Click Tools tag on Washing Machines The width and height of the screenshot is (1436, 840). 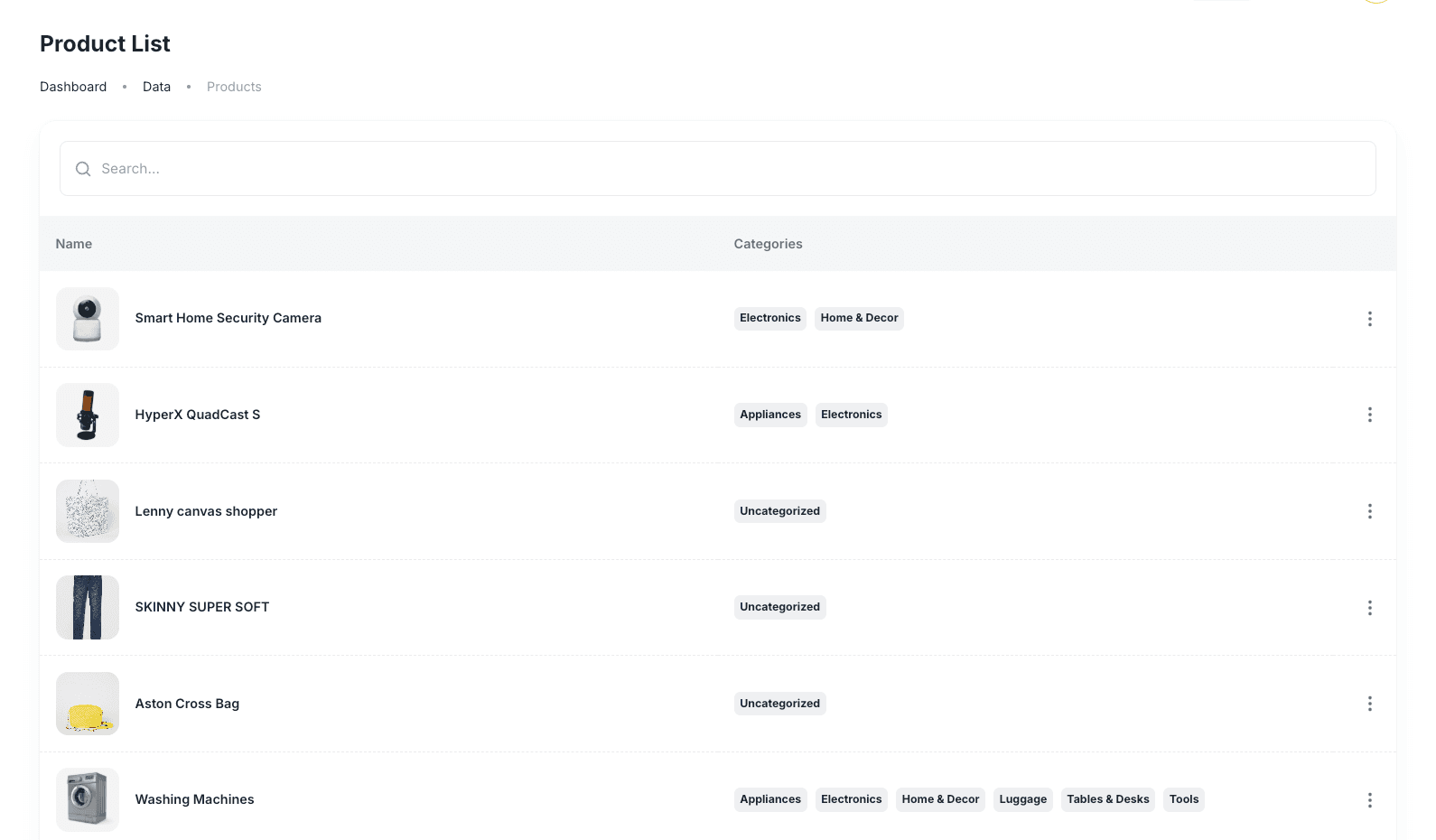1184,799
